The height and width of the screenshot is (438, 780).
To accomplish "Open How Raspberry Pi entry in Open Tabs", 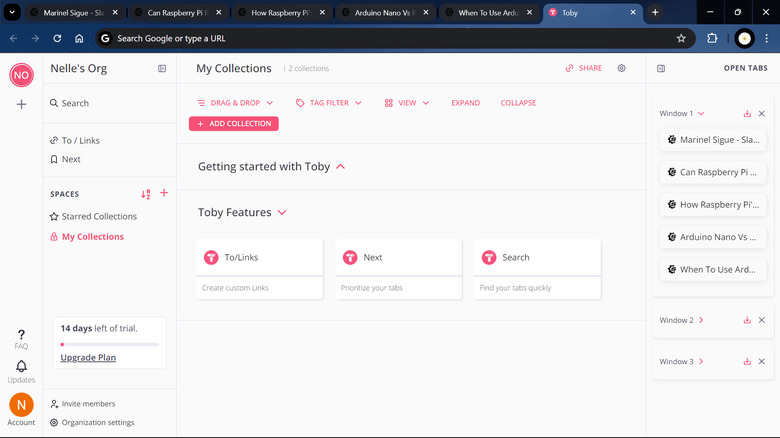I will [713, 205].
